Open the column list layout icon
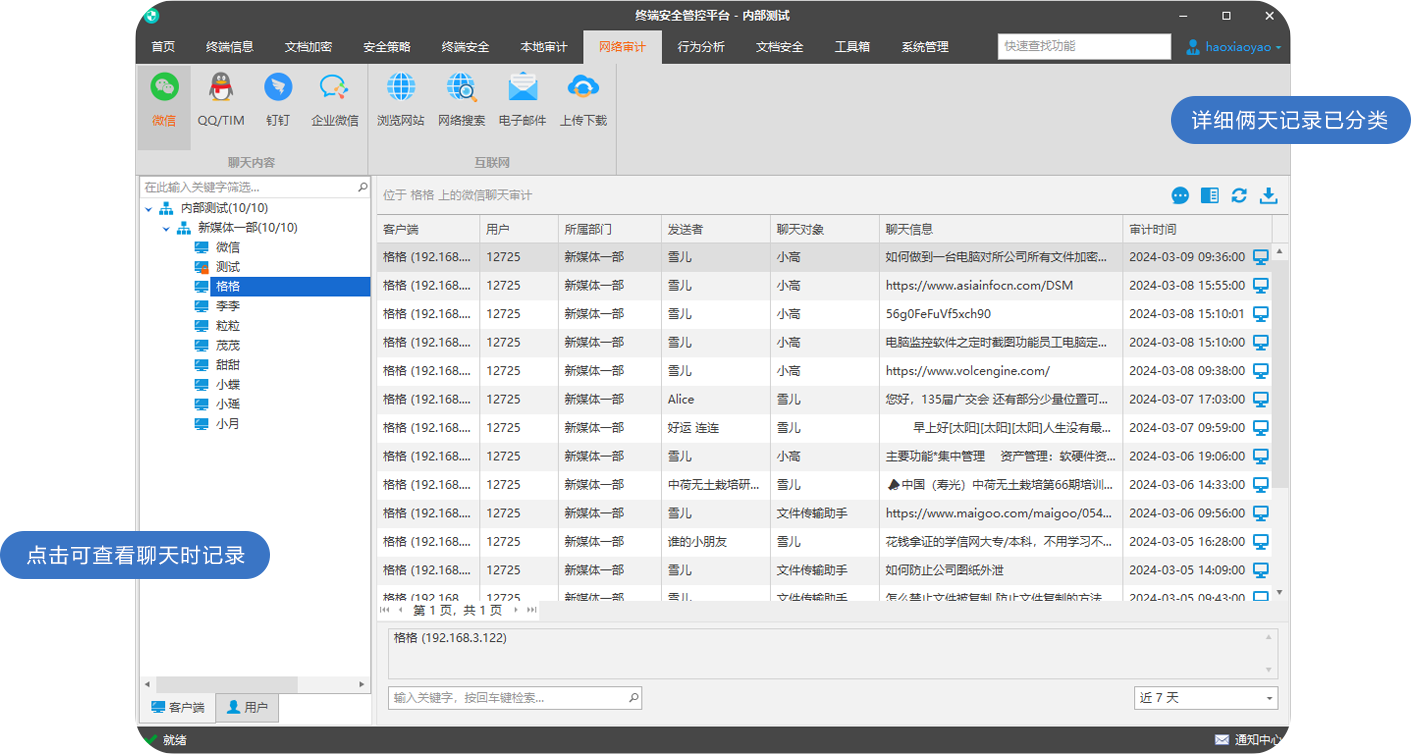This screenshot has height=754, width=1411. 1209,196
